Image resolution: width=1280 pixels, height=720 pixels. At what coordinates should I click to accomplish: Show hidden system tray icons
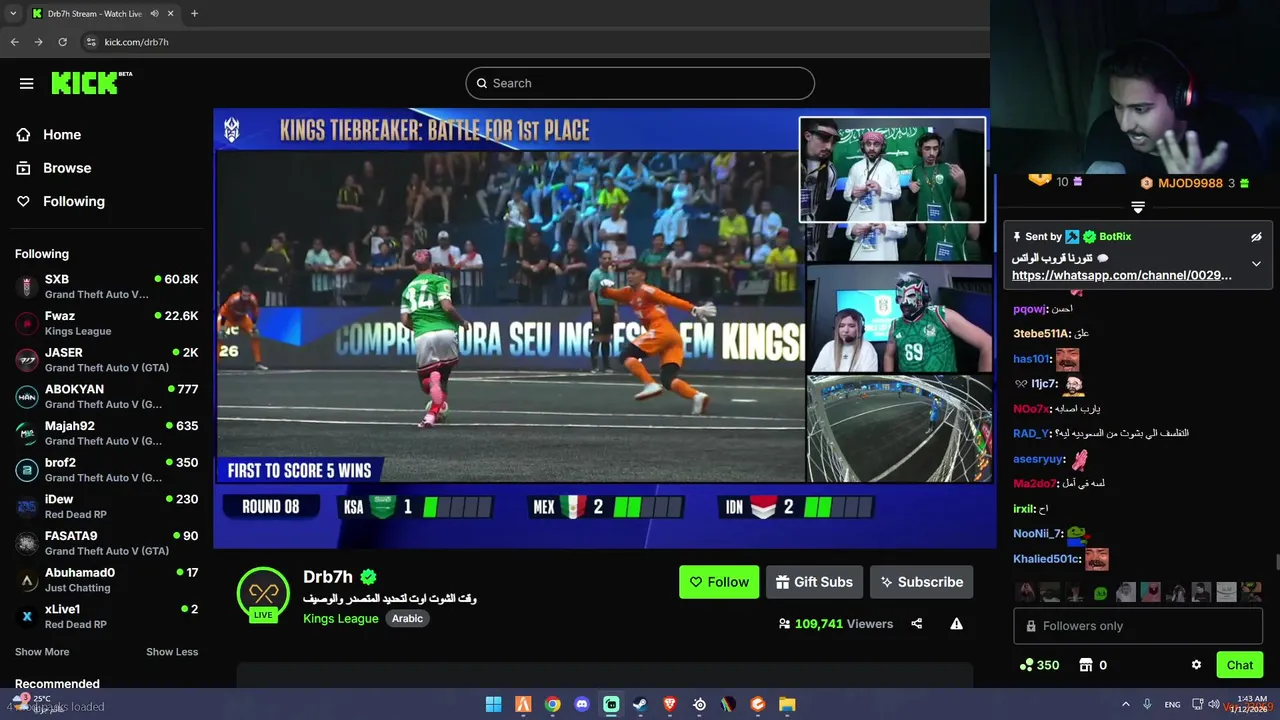point(1125,705)
